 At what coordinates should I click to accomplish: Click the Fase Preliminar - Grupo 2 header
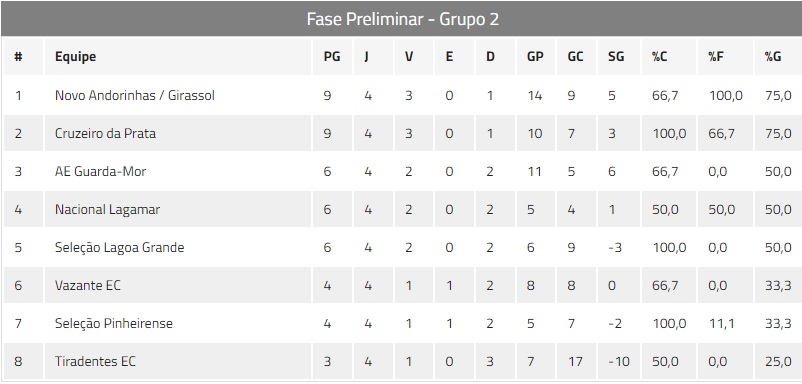pos(402,19)
